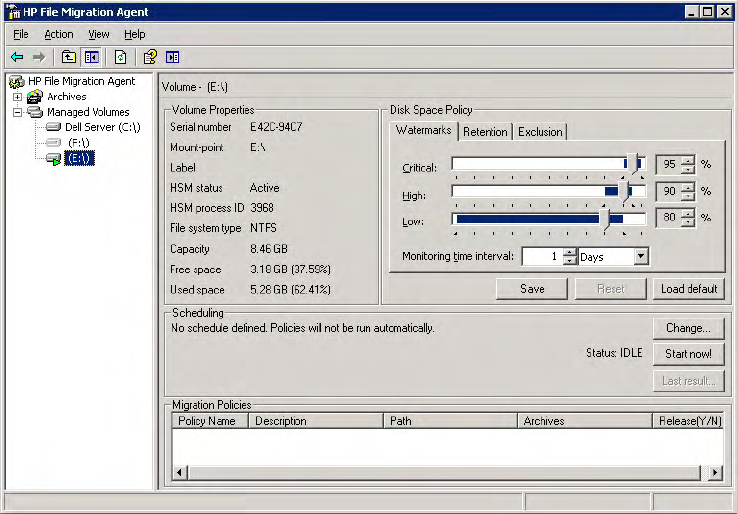Open the Action menu
The width and height of the screenshot is (738, 514).
click(x=59, y=34)
